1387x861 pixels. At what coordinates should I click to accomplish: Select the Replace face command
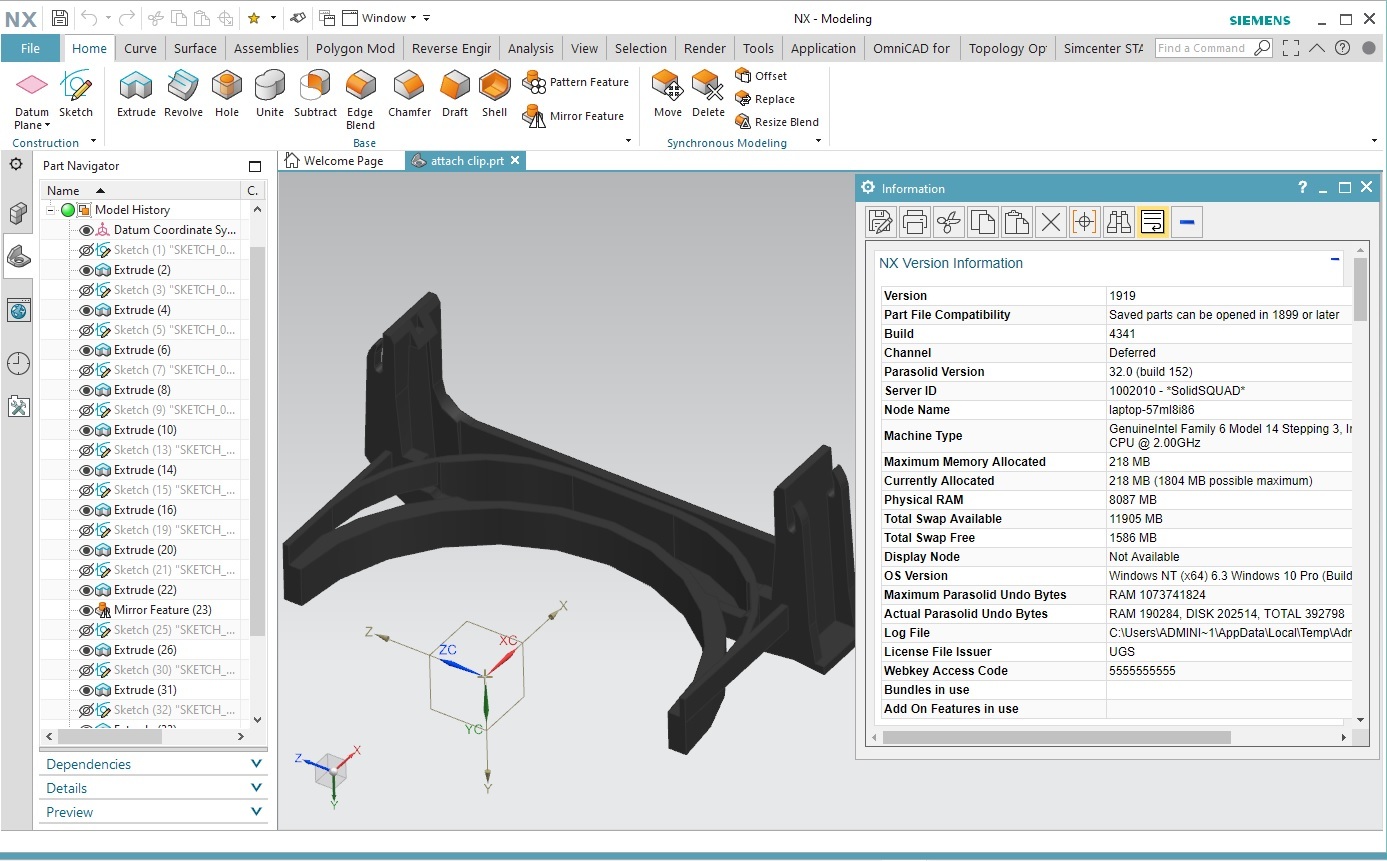[x=765, y=99]
